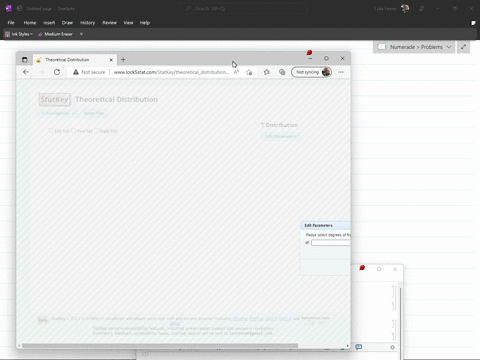This screenshot has width=480, height=360.
Task: Toggle the Left Tail checkbox
Action: pos(51,131)
